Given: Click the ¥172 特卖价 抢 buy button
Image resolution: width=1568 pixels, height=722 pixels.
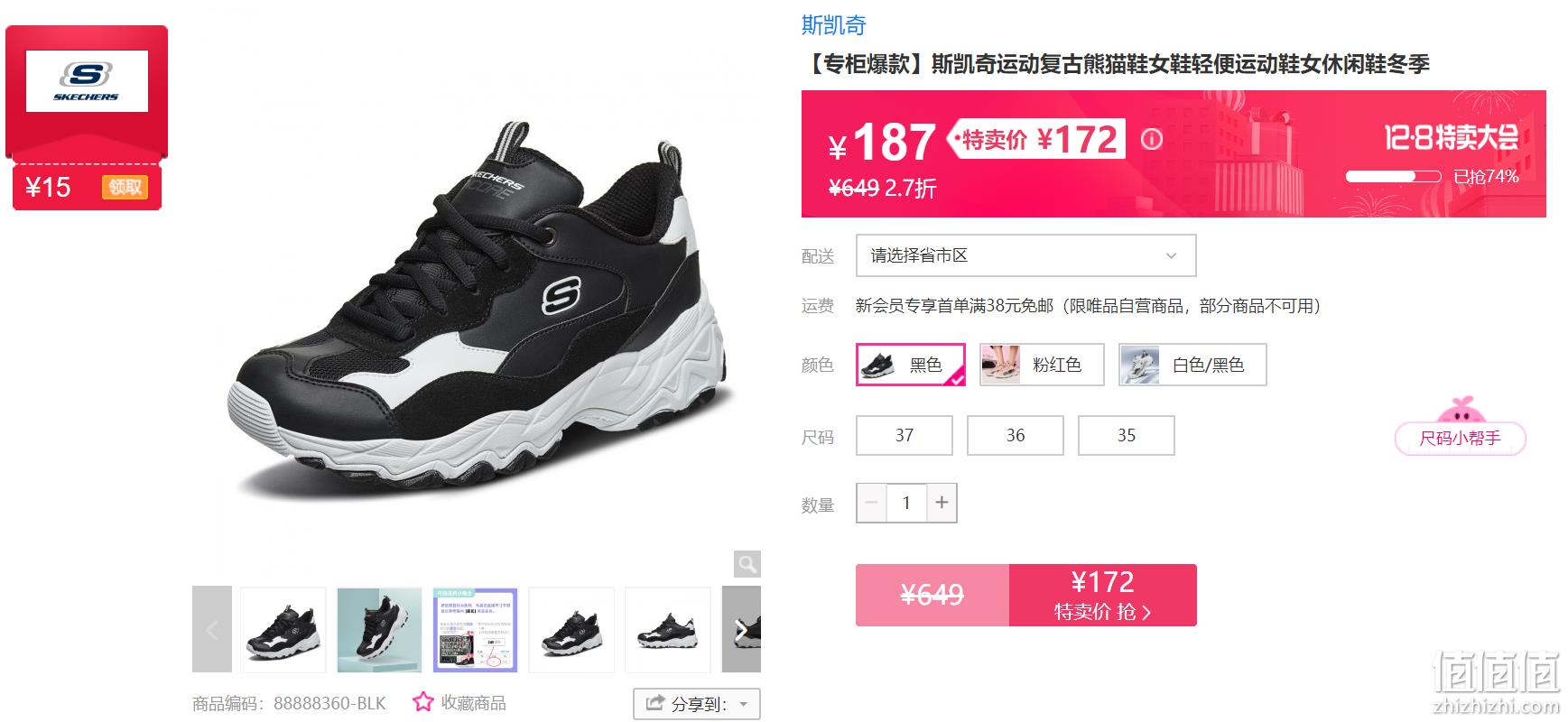Looking at the screenshot, I should [x=1103, y=596].
